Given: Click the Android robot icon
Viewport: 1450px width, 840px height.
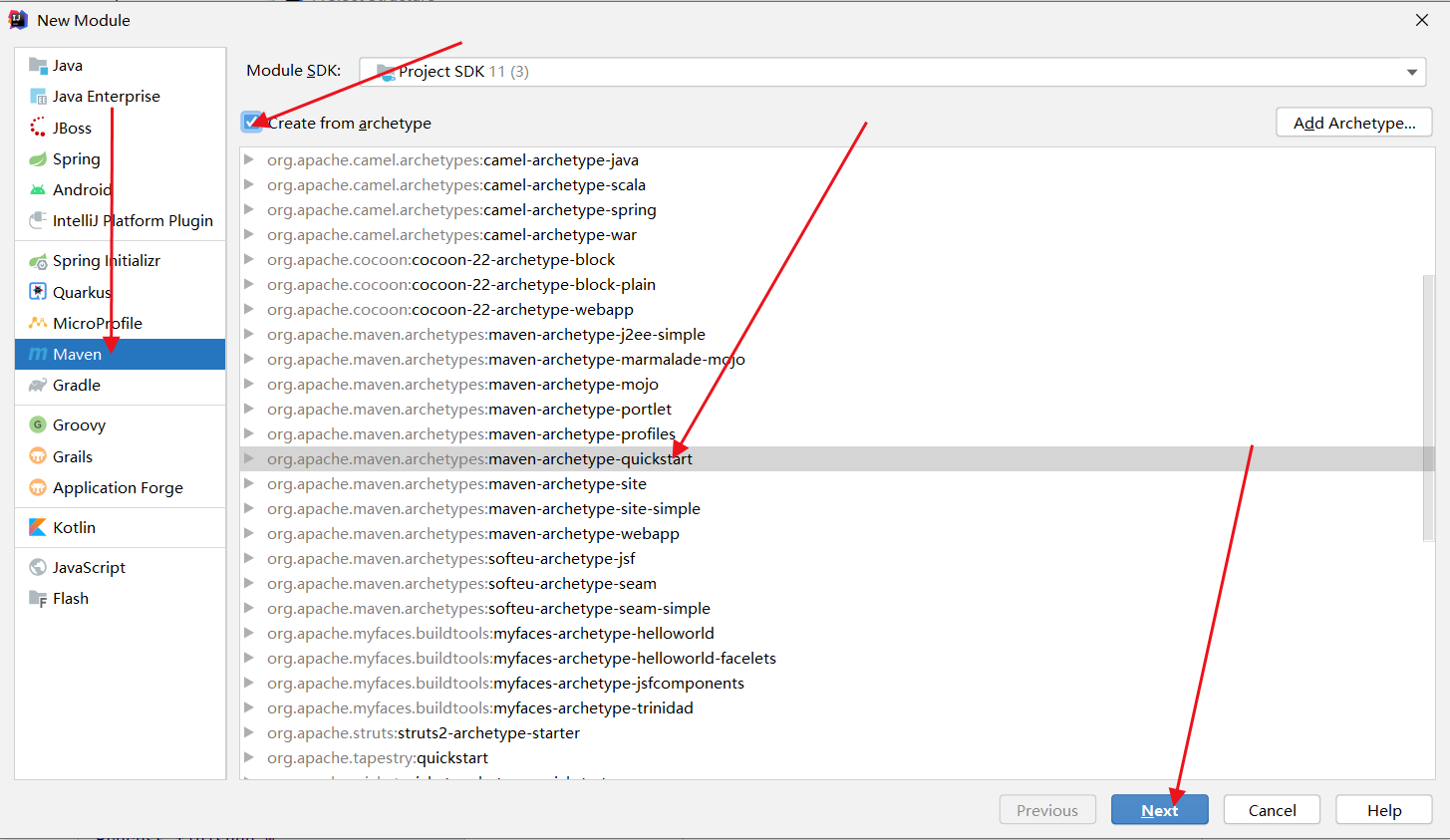Looking at the screenshot, I should pyautogui.click(x=38, y=190).
